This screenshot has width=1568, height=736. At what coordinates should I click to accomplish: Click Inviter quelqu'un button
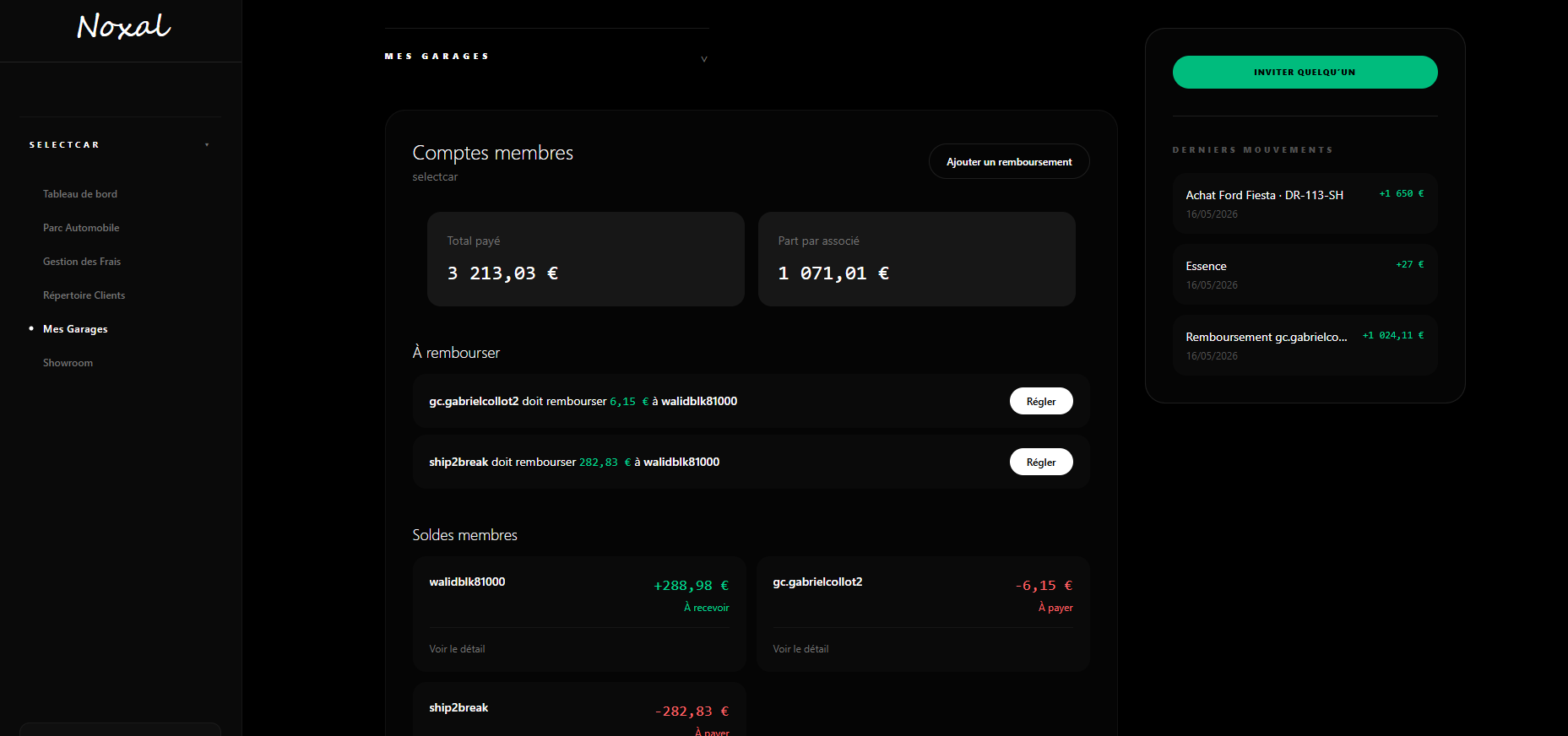(1305, 72)
